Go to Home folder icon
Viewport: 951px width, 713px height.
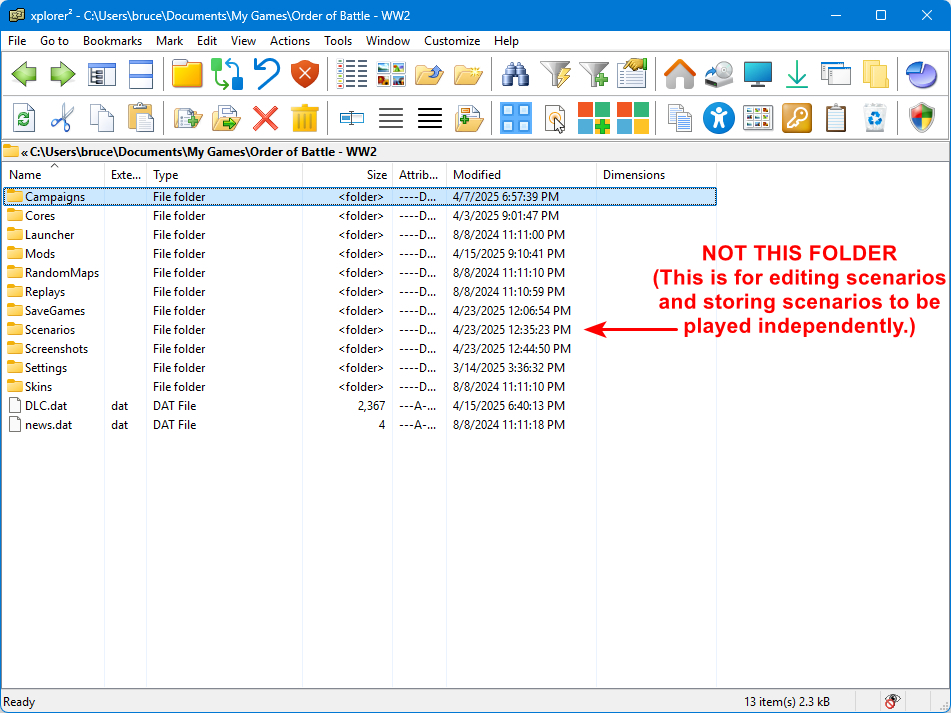click(679, 75)
